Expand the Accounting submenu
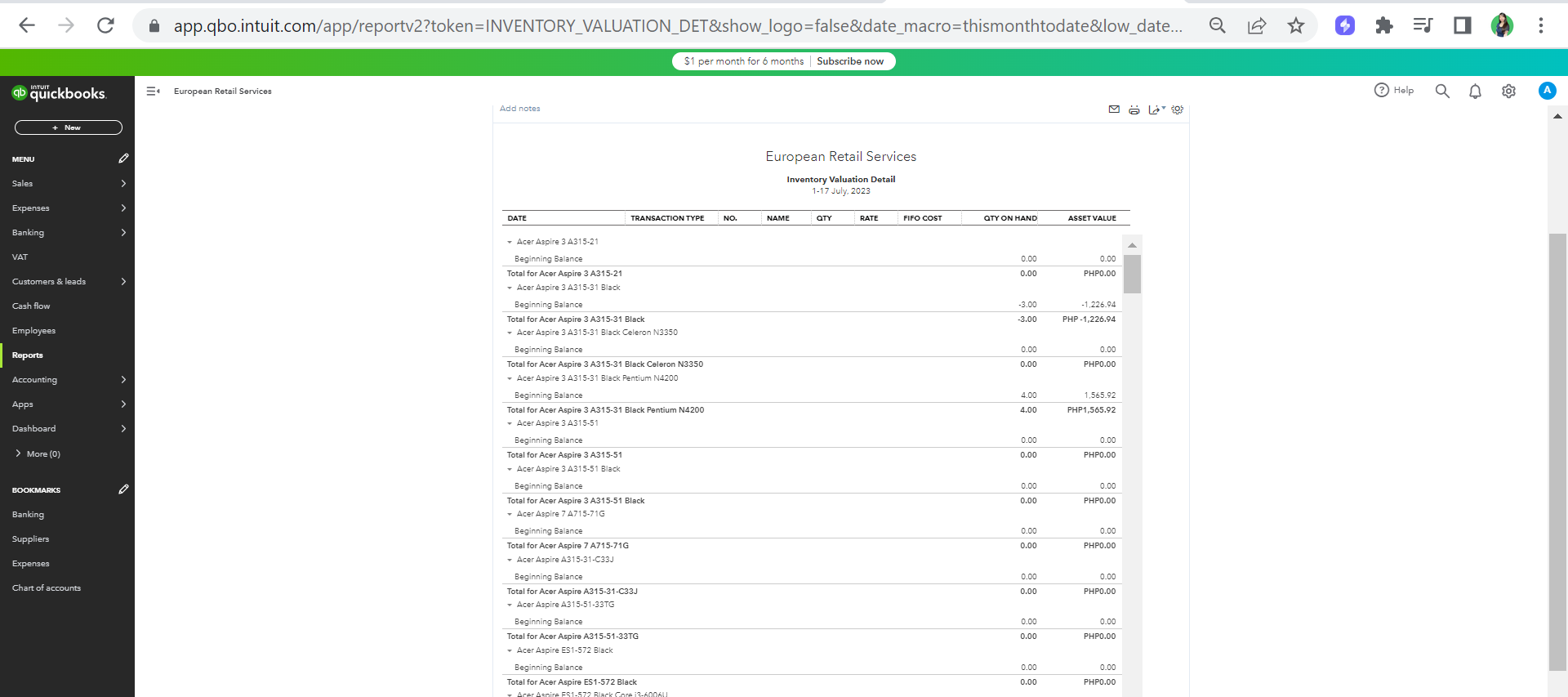 123,380
